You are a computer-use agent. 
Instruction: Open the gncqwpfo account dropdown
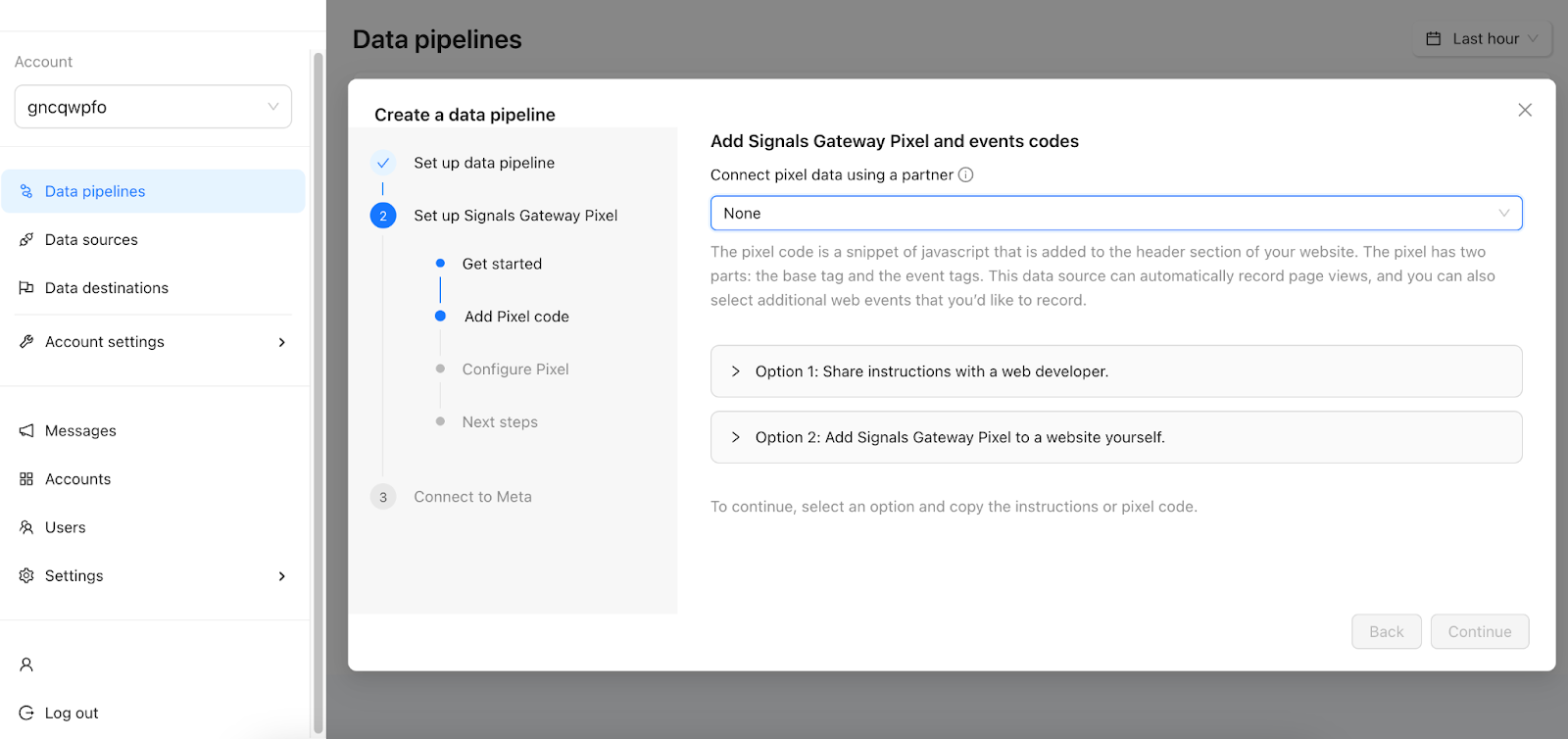point(153,107)
